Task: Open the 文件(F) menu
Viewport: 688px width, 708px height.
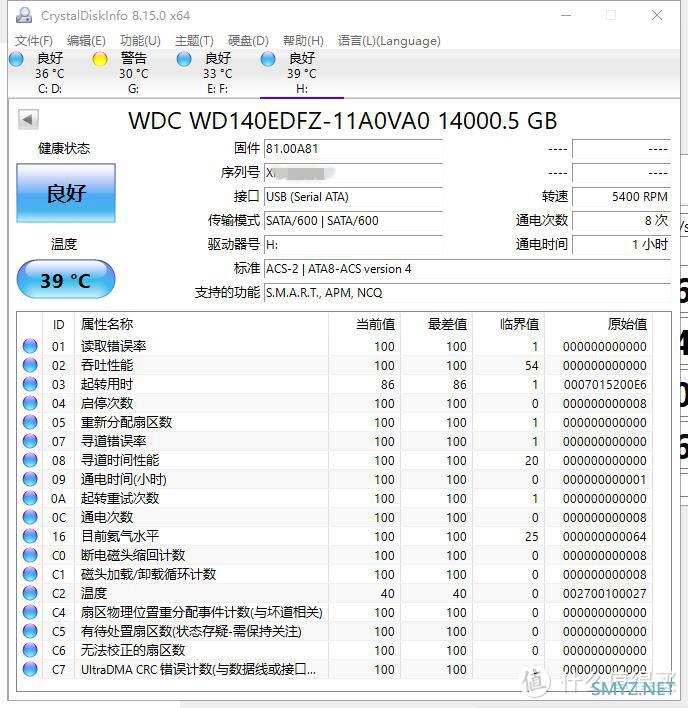Action: click(34, 41)
